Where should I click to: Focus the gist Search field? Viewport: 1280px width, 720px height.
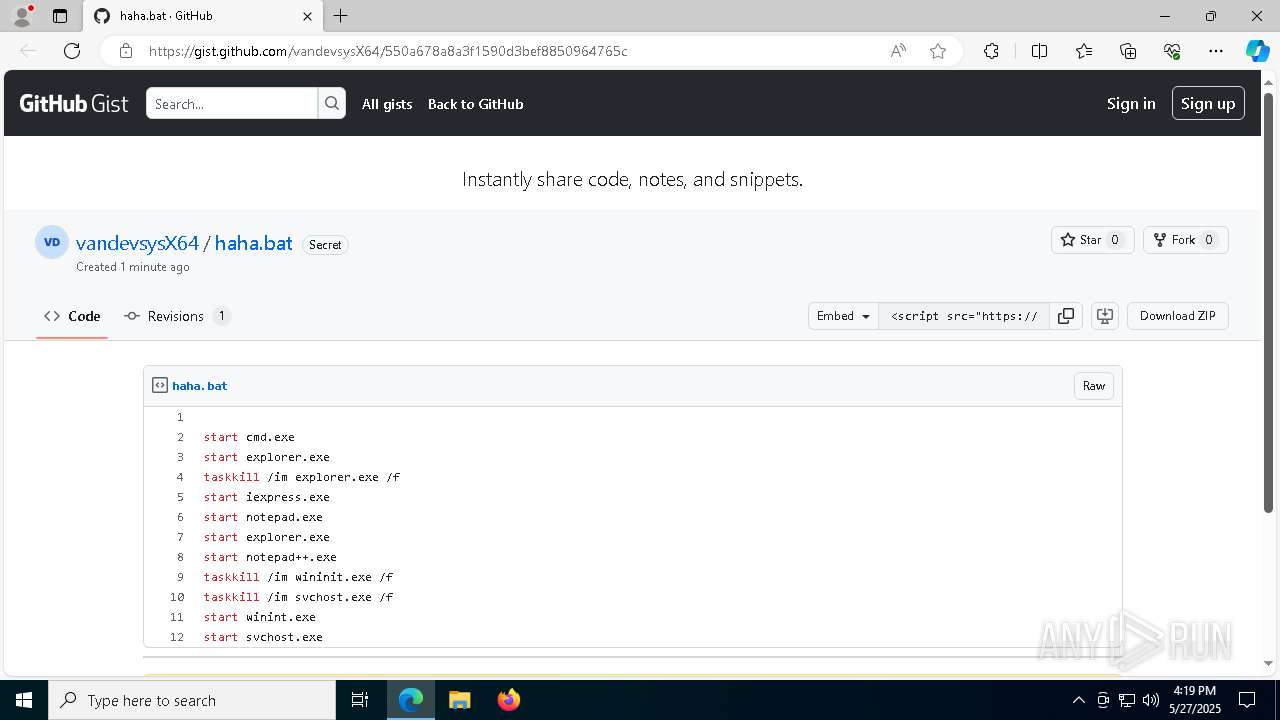(232, 104)
